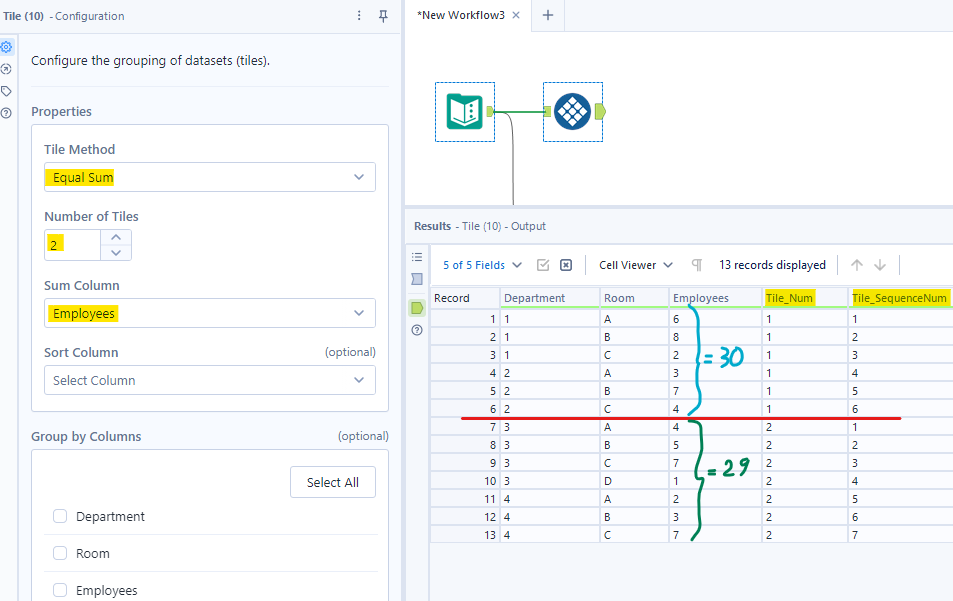The height and width of the screenshot is (601, 953).
Task: Enable the Department group by checkbox
Action: point(60,516)
